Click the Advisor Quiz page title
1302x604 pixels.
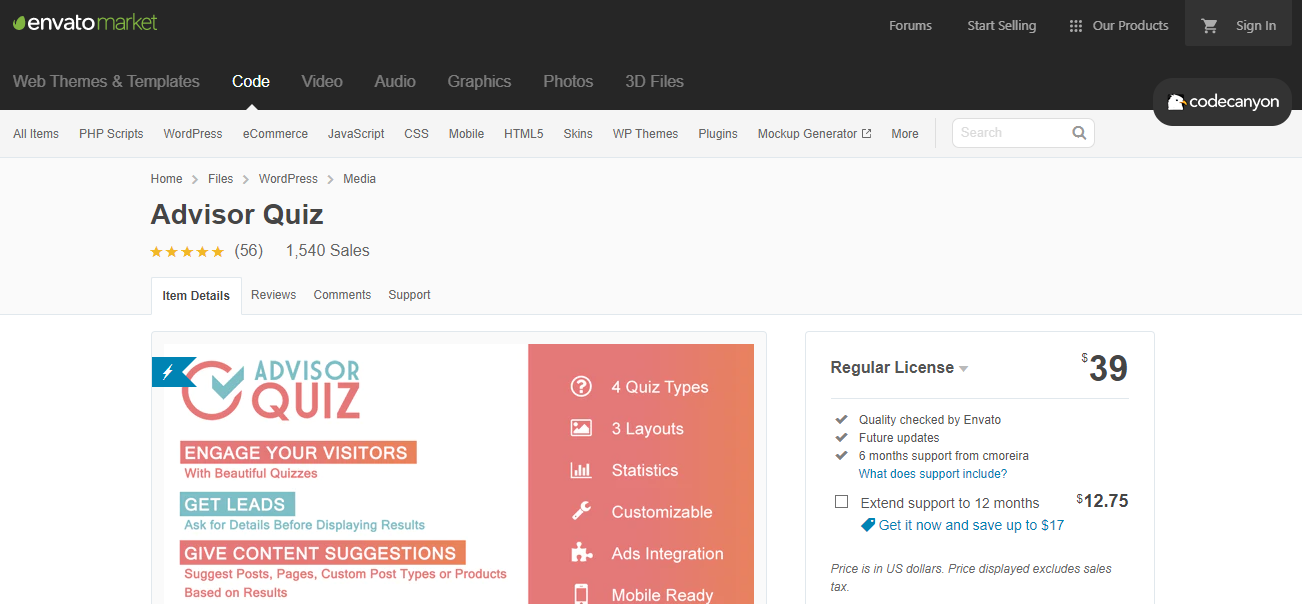(x=237, y=214)
